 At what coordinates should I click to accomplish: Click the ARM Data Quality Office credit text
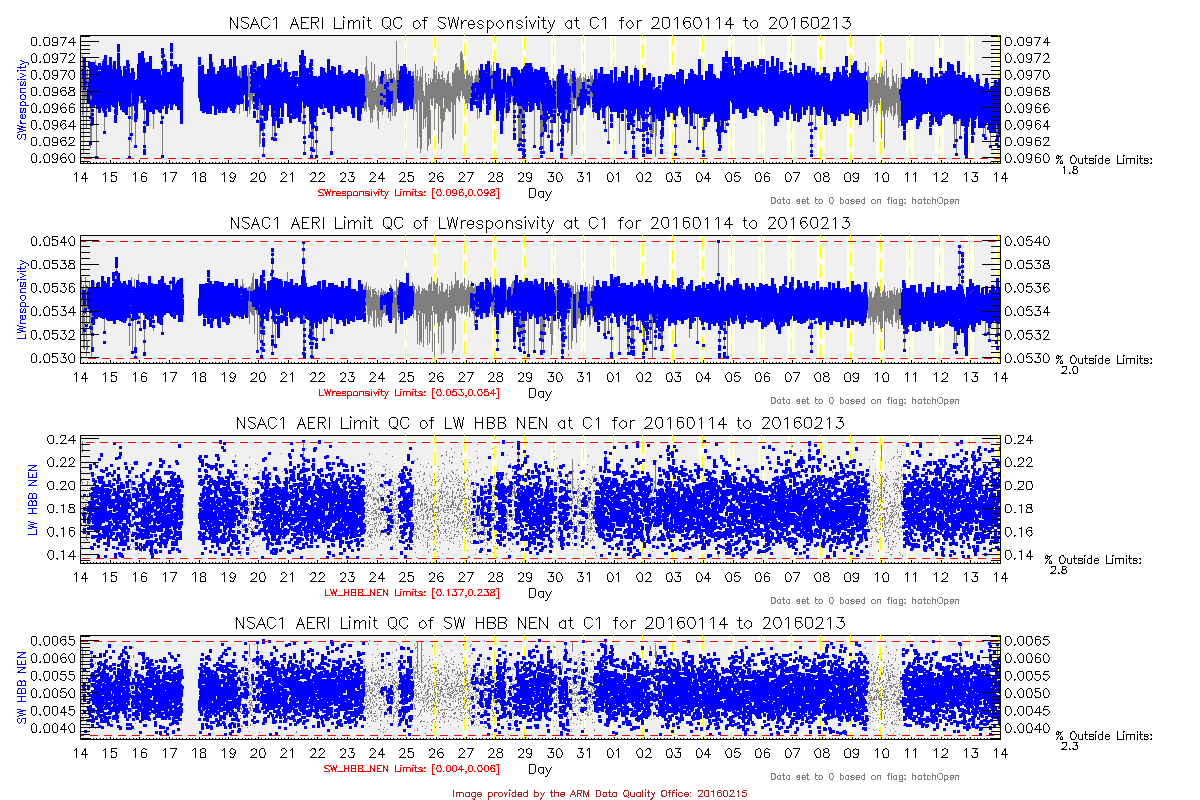point(600,793)
